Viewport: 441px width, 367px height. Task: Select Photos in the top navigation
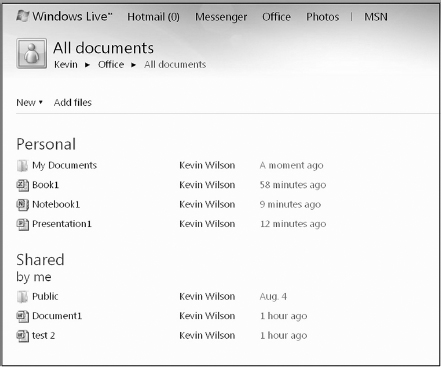[323, 17]
